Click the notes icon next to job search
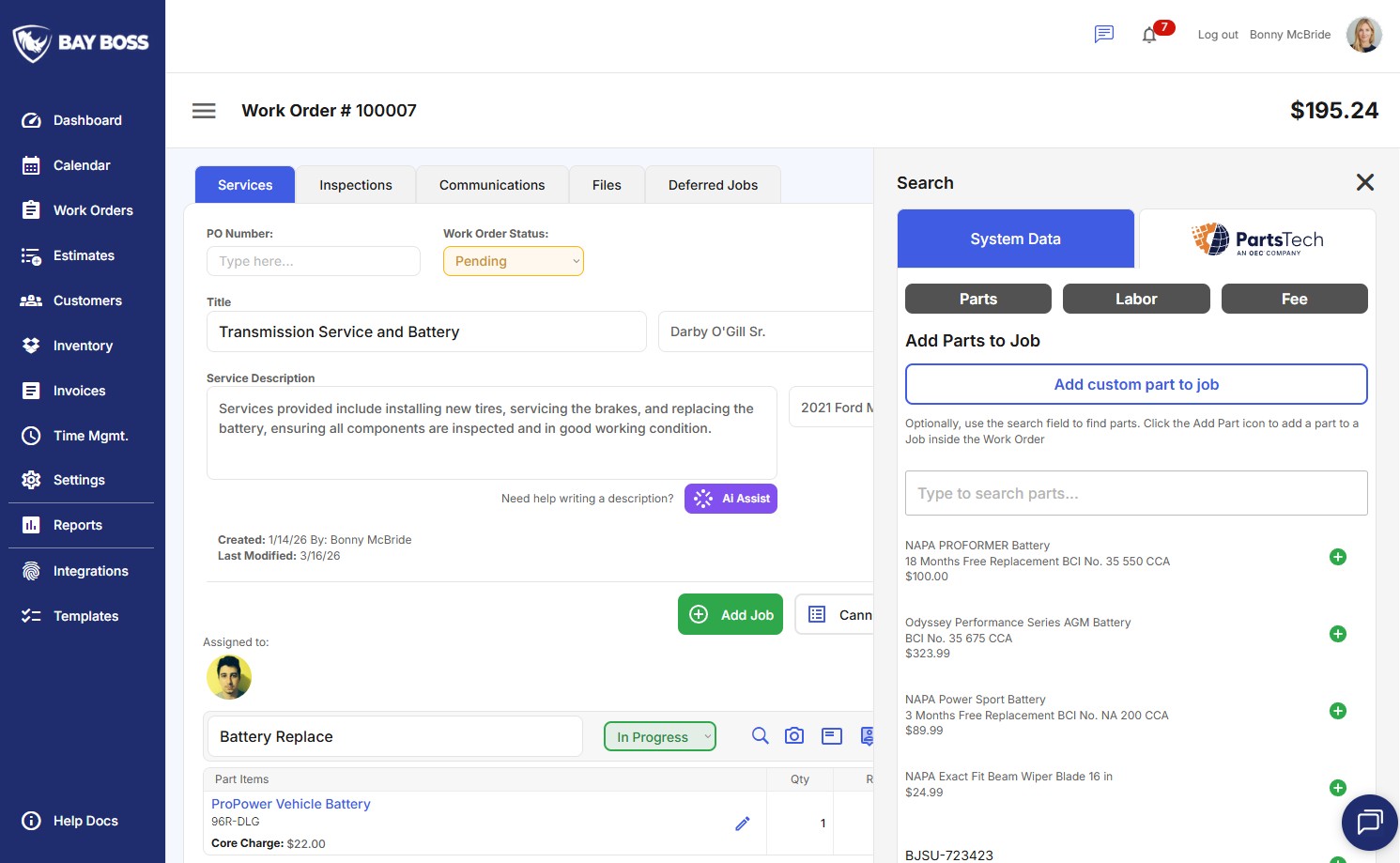1400x863 pixels. point(831,735)
